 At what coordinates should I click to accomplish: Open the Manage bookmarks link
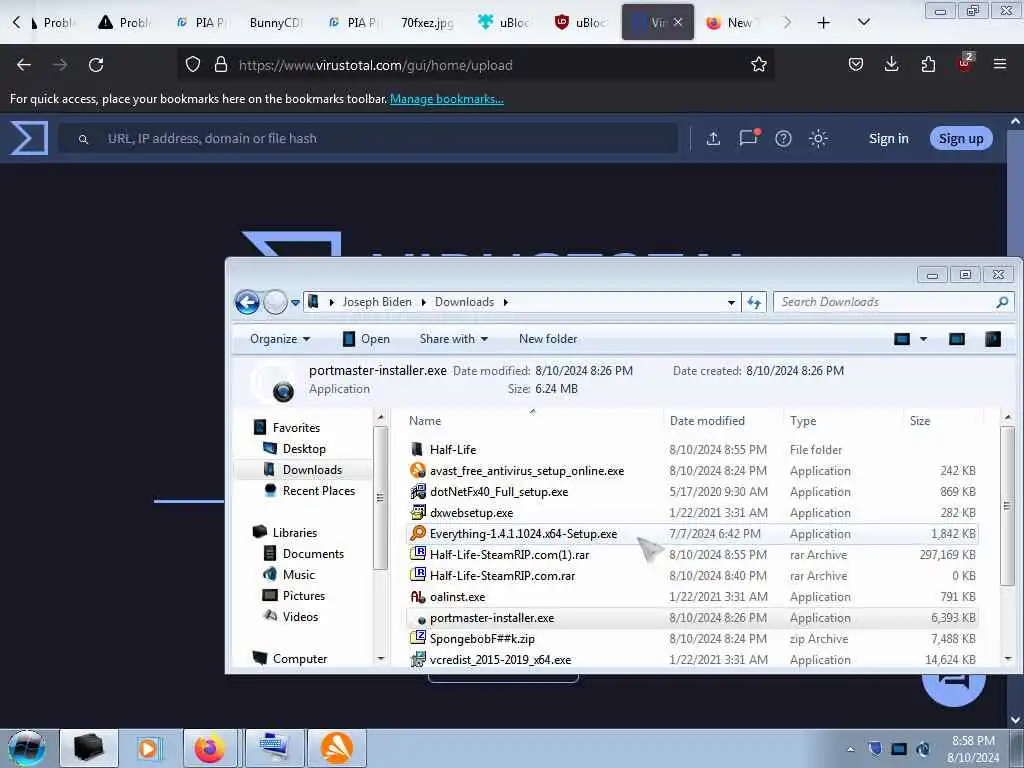tap(447, 99)
